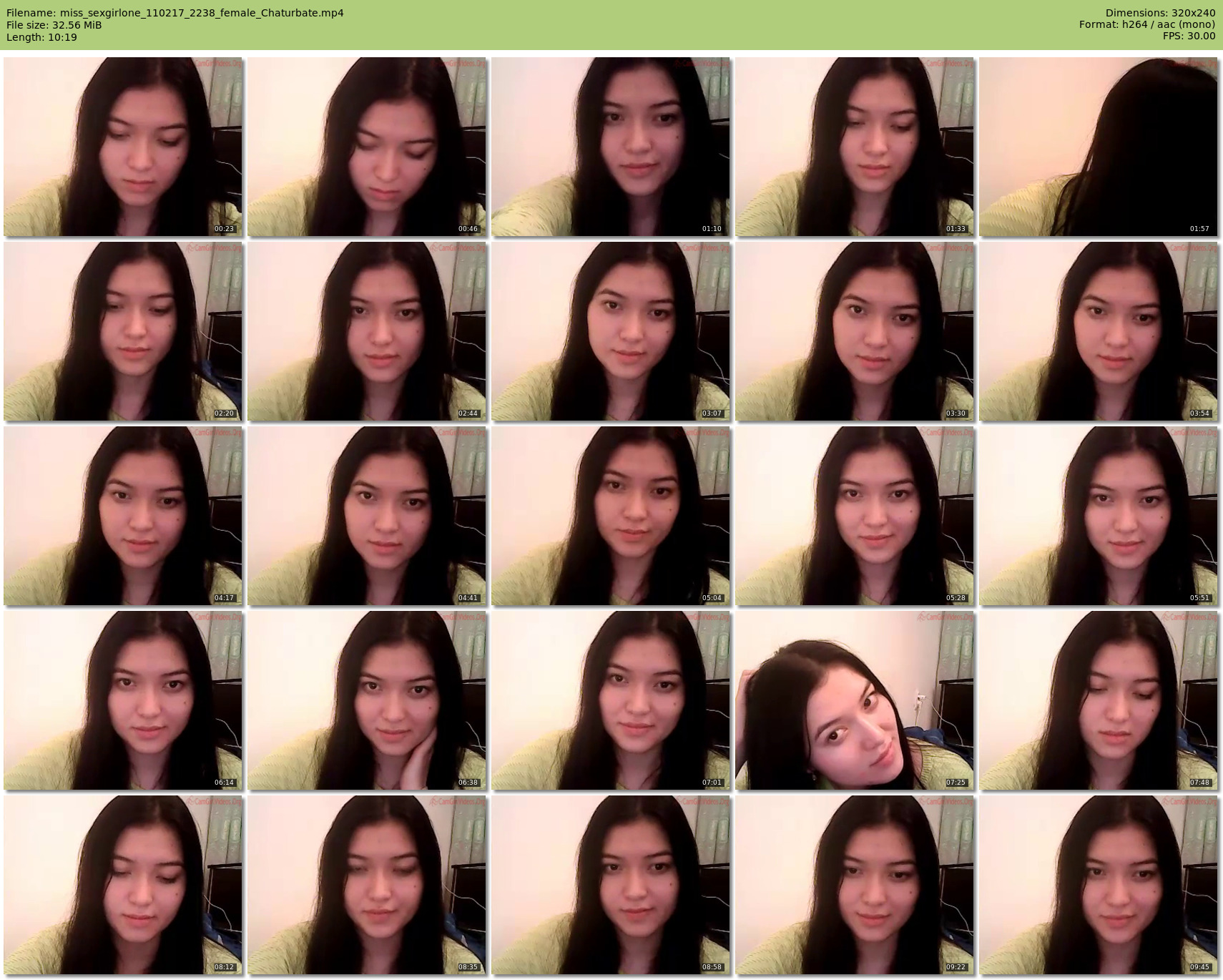This screenshot has height=980, width=1223.
Task: Open the frame at 02:20
Action: point(123,331)
